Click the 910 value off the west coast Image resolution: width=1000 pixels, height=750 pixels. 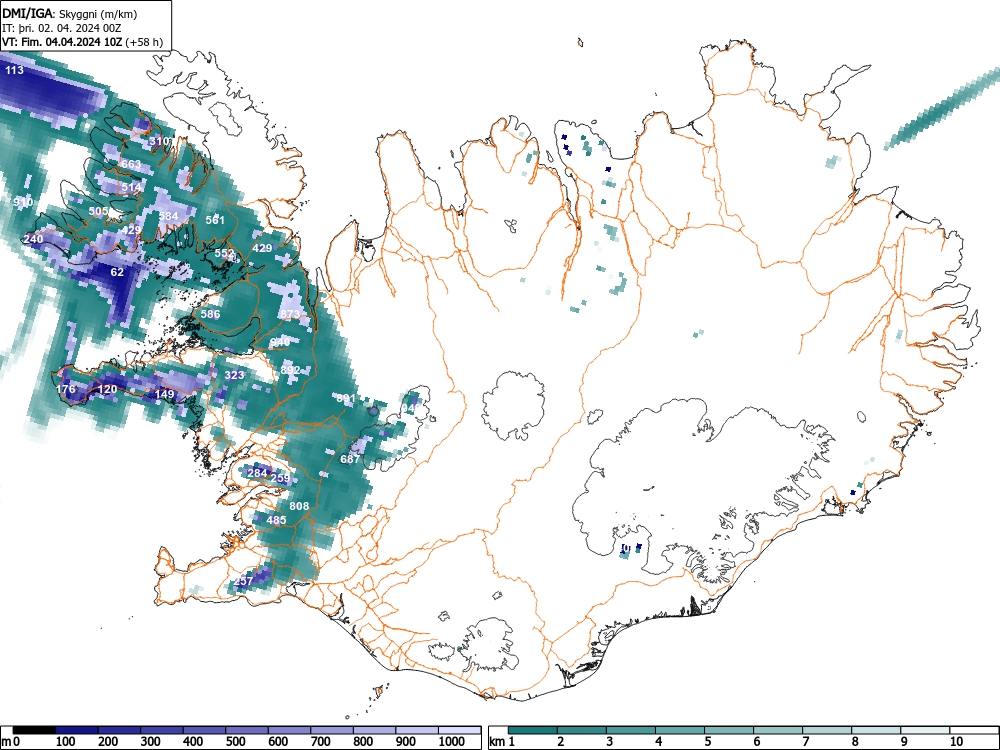pyautogui.click(x=23, y=202)
